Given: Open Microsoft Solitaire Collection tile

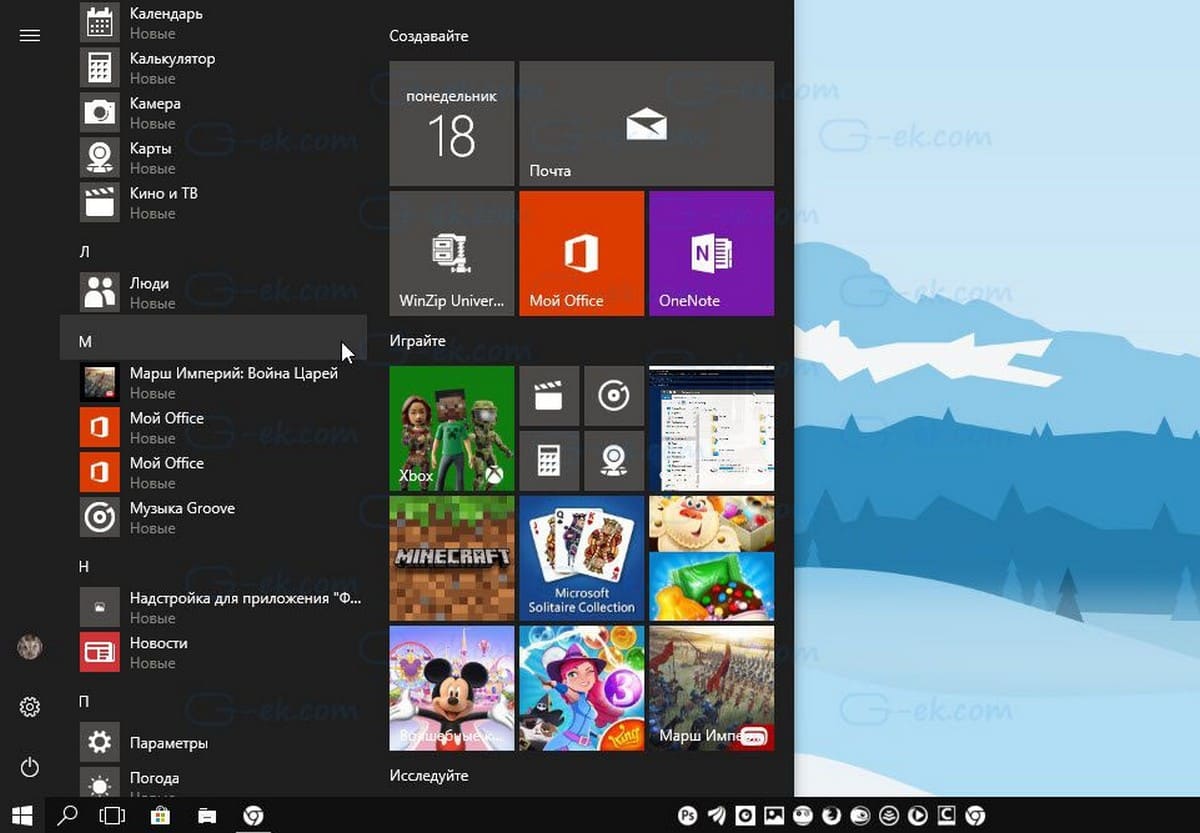Looking at the screenshot, I should pos(581,558).
